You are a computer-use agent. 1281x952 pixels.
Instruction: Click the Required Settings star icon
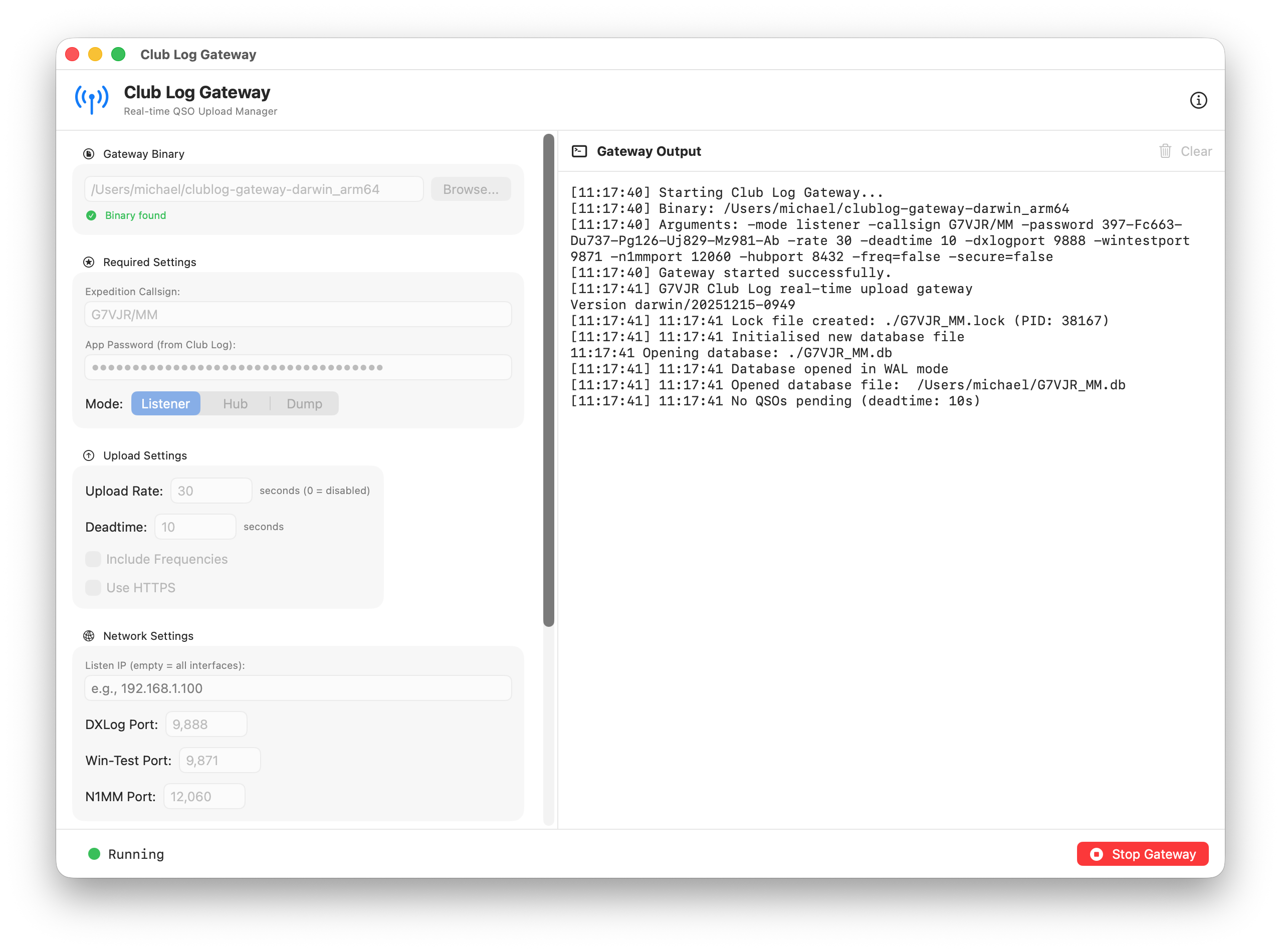pyautogui.click(x=89, y=262)
